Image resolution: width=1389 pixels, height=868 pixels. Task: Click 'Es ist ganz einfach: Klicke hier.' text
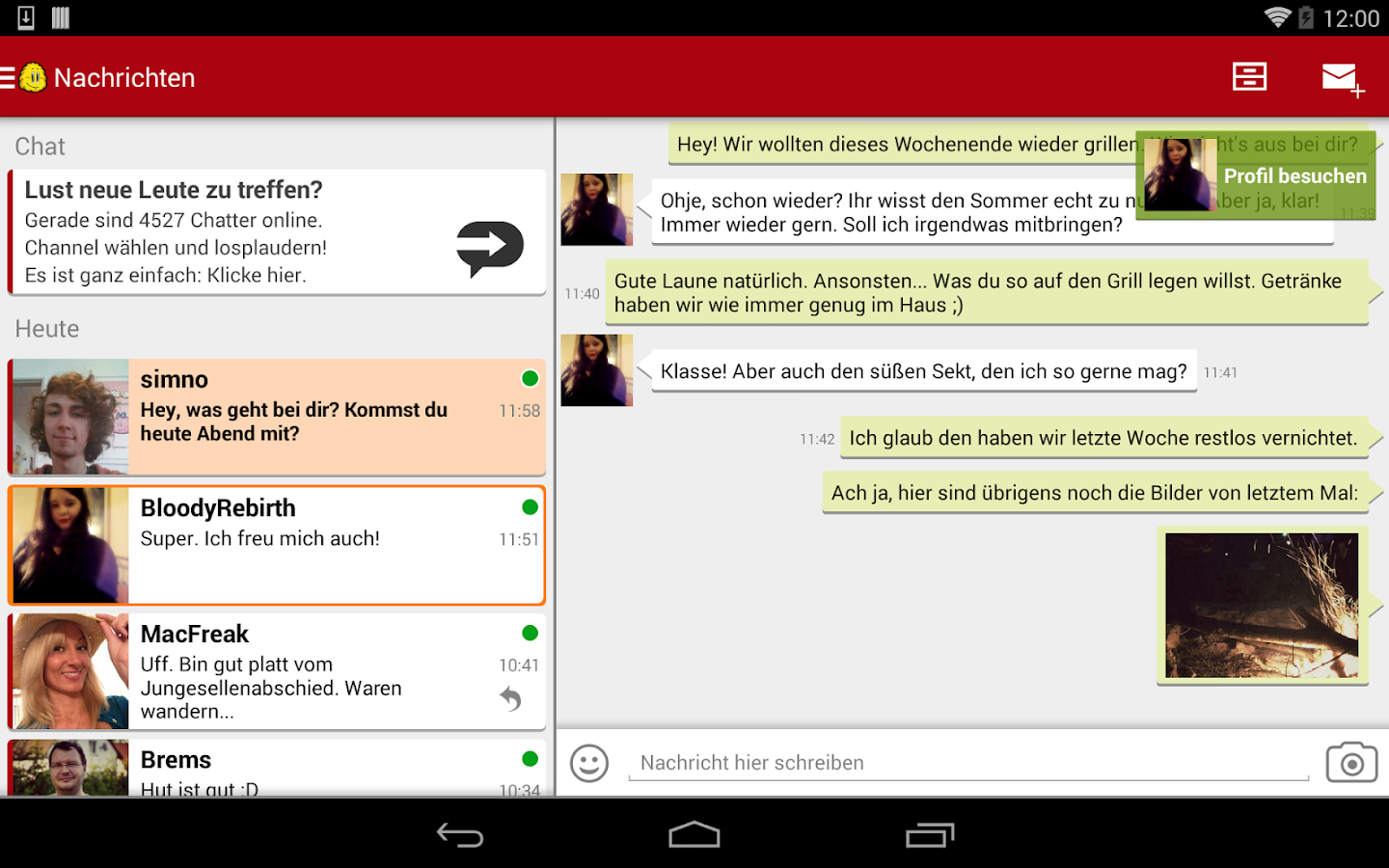[166, 275]
